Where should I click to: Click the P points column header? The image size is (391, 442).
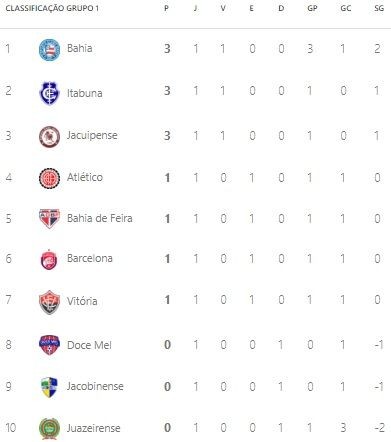coord(166,8)
